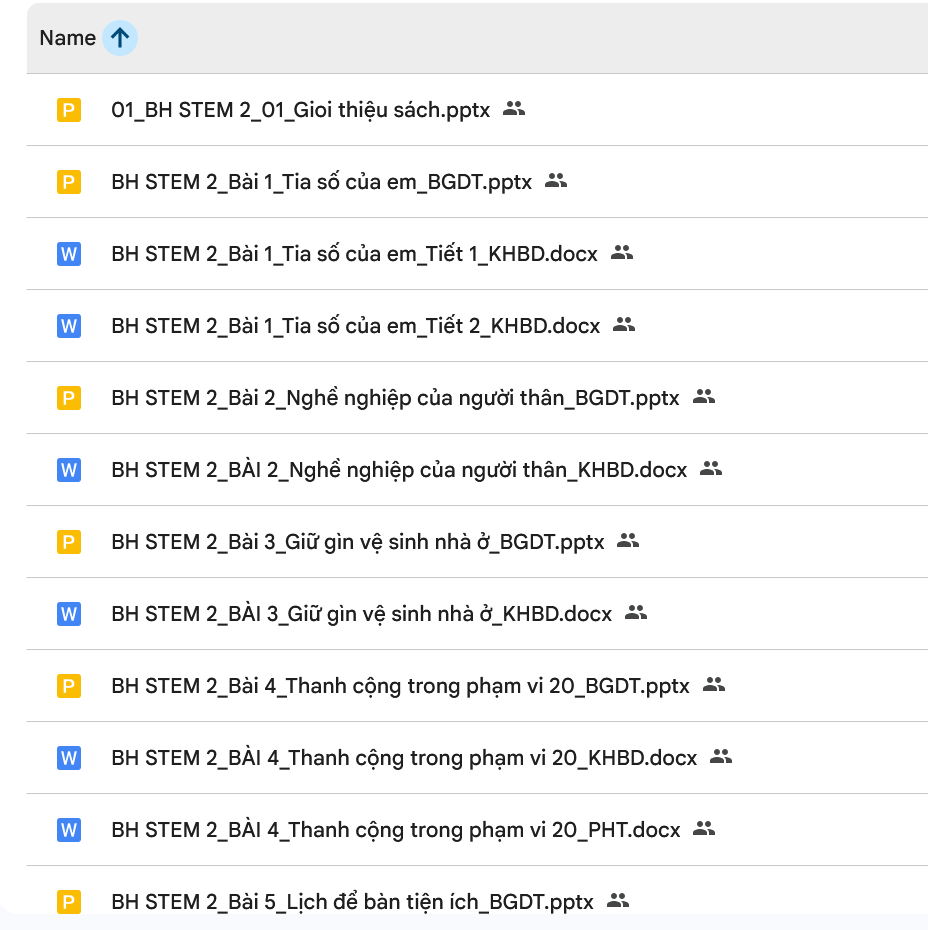Select BÀI 2_Nghề nghiệp của người thân_KHBD.docx
928x930 pixels.
click(399, 470)
